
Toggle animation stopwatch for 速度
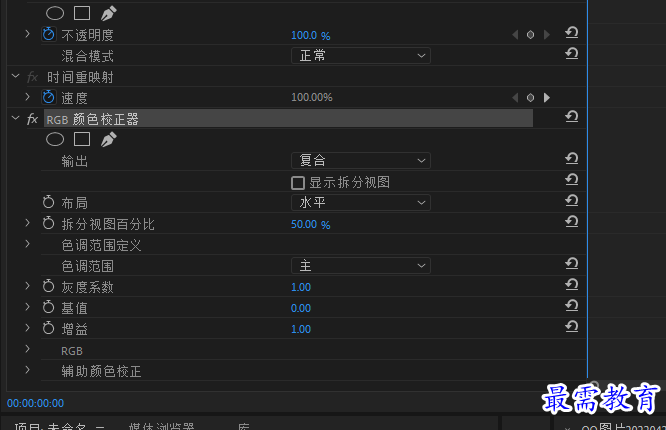pyautogui.click(x=48, y=97)
